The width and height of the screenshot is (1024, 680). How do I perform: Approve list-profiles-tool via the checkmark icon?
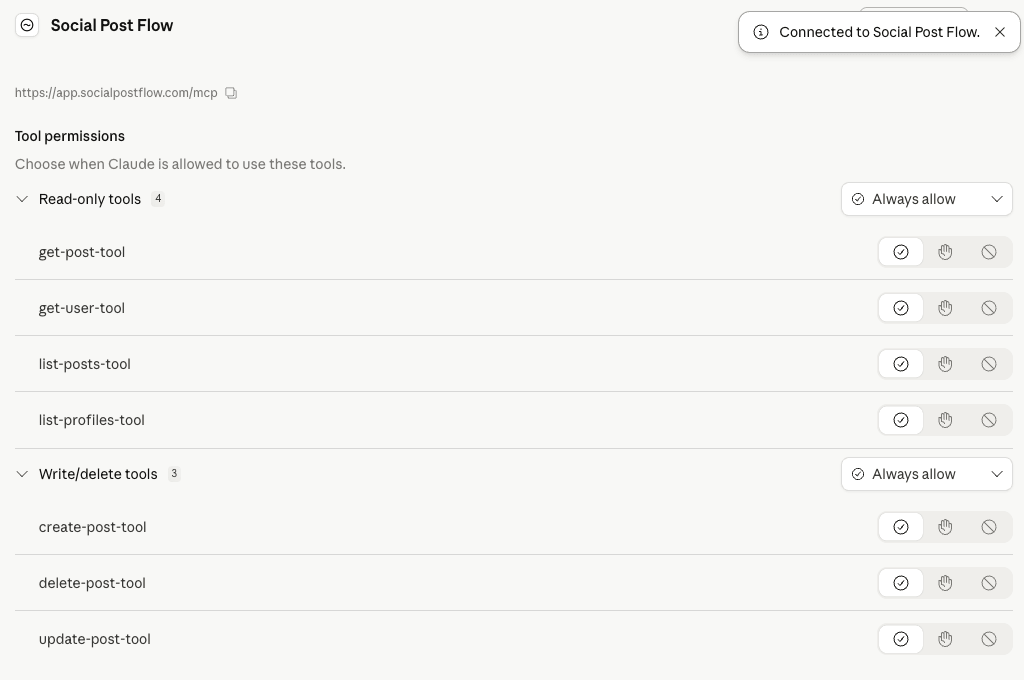pyautogui.click(x=901, y=420)
